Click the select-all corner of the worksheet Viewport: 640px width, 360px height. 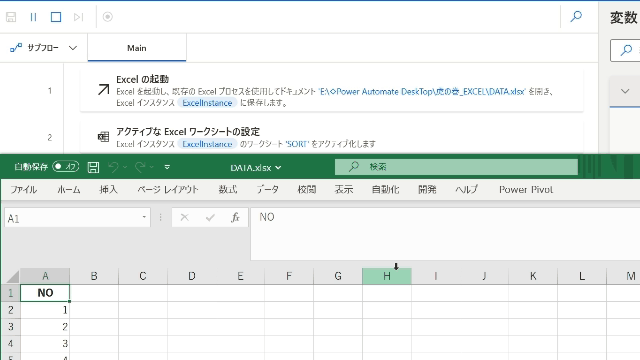click(12, 276)
